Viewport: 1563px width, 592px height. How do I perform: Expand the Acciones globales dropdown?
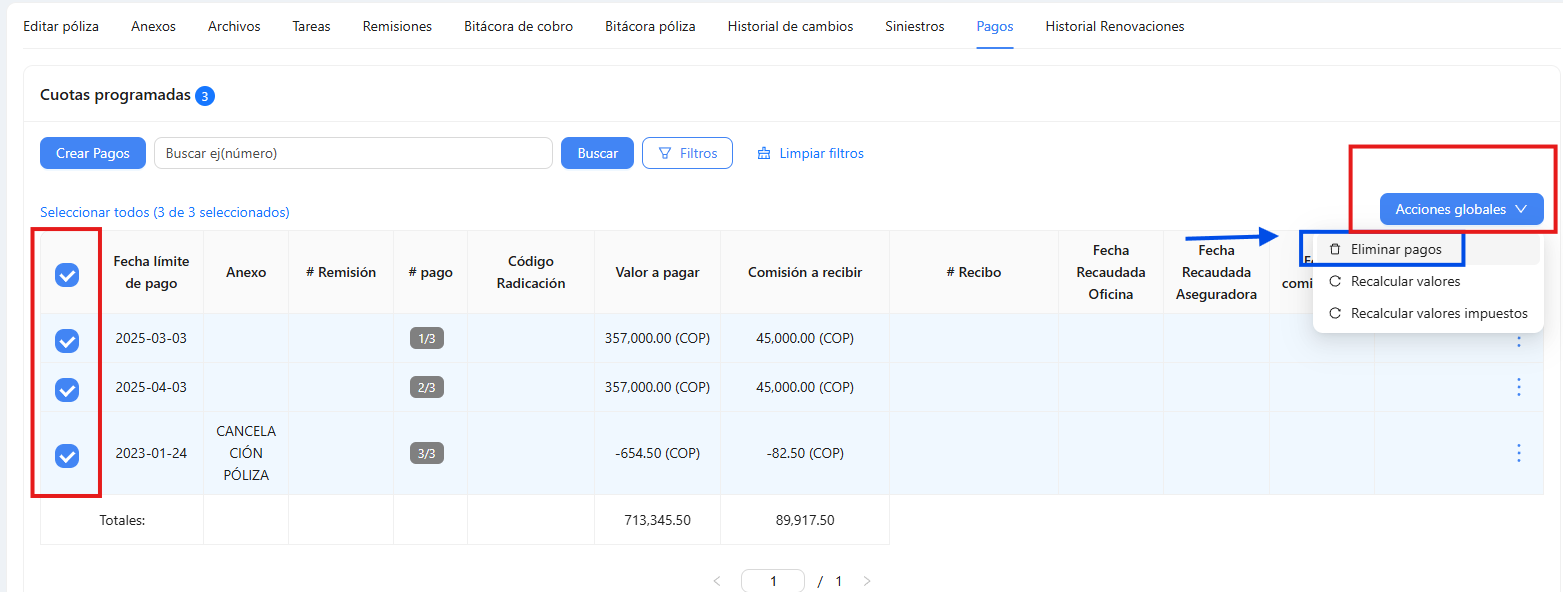click(1461, 209)
